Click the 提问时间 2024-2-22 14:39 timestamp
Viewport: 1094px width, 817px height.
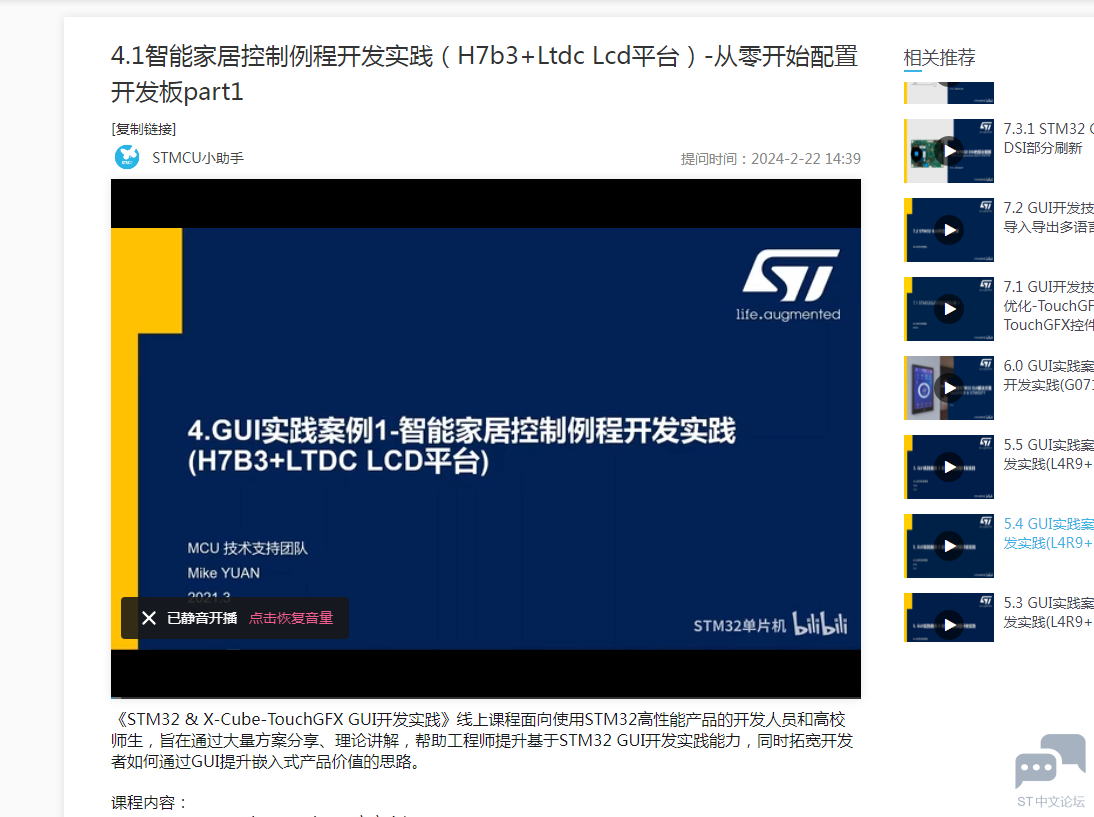[x=770, y=159]
